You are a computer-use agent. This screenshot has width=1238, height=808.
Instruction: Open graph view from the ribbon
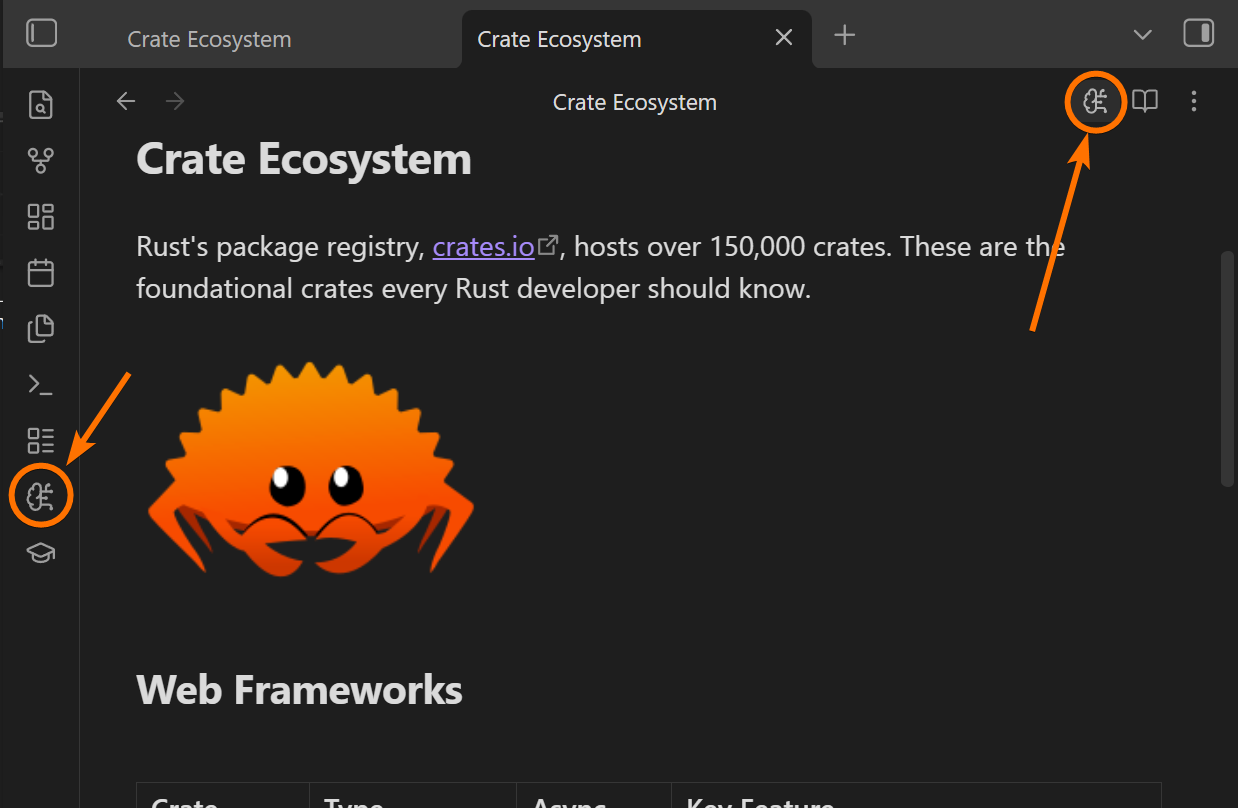click(41, 160)
